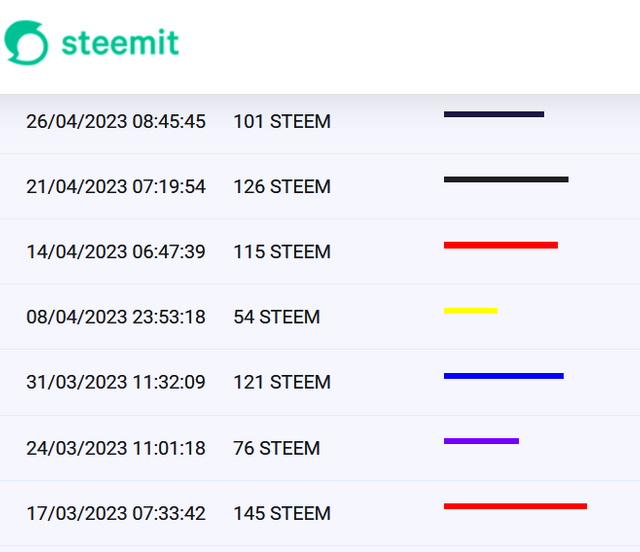Click the blue bar in the 121 STEEM row

click(x=504, y=376)
